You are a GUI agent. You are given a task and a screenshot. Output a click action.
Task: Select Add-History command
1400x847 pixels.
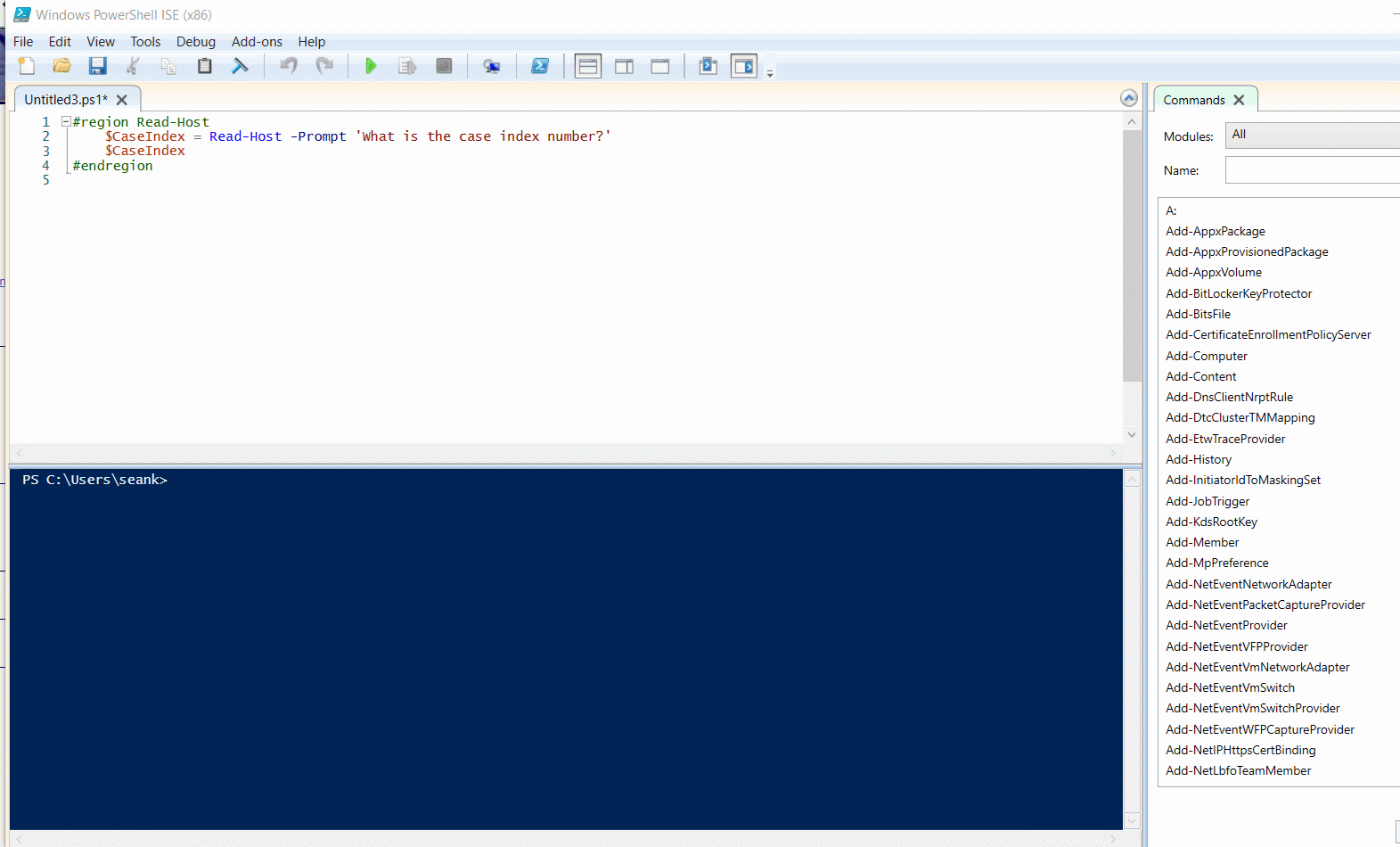tap(1199, 459)
